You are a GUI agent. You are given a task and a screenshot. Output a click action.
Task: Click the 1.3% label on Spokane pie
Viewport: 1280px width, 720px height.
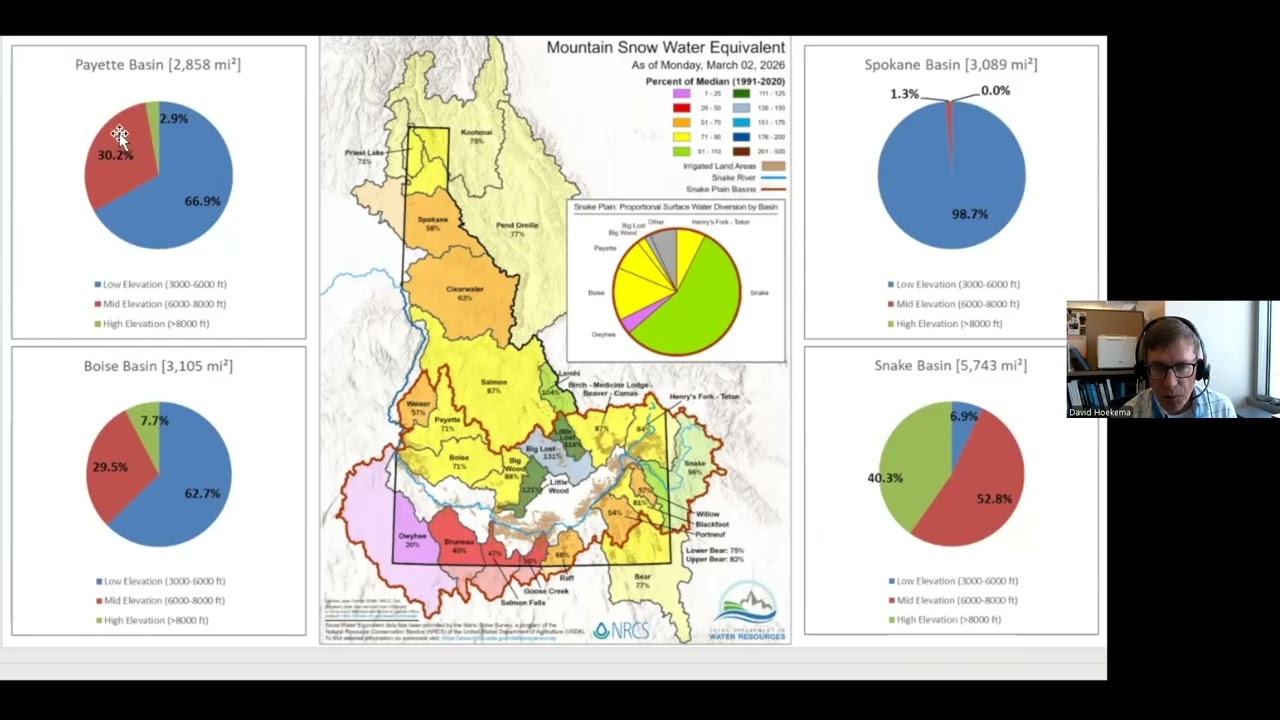[x=904, y=93]
